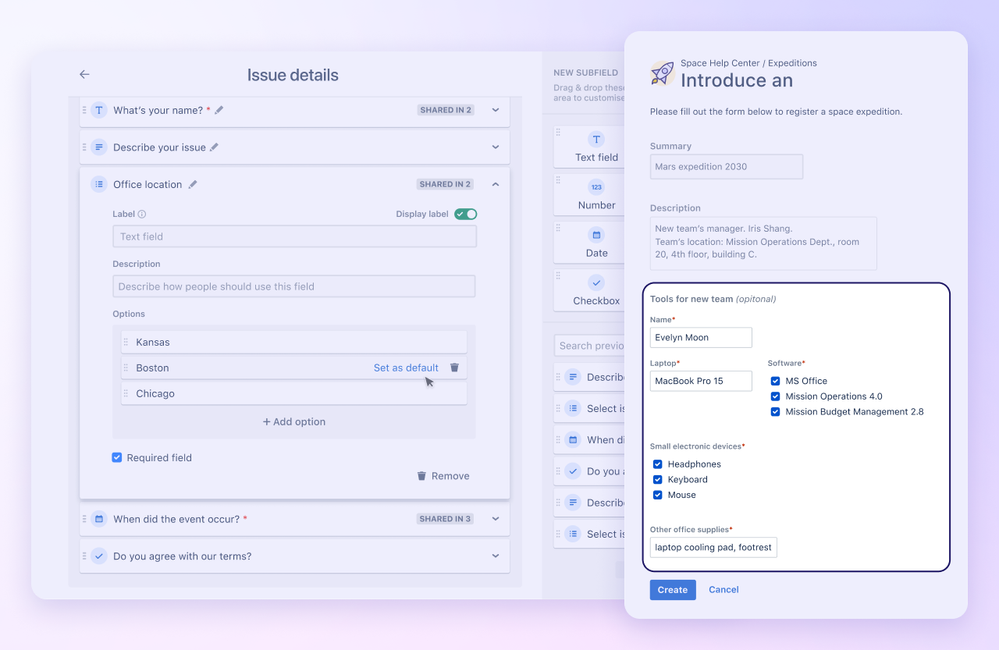Uncheck the Required field checkbox

pyautogui.click(x=117, y=458)
